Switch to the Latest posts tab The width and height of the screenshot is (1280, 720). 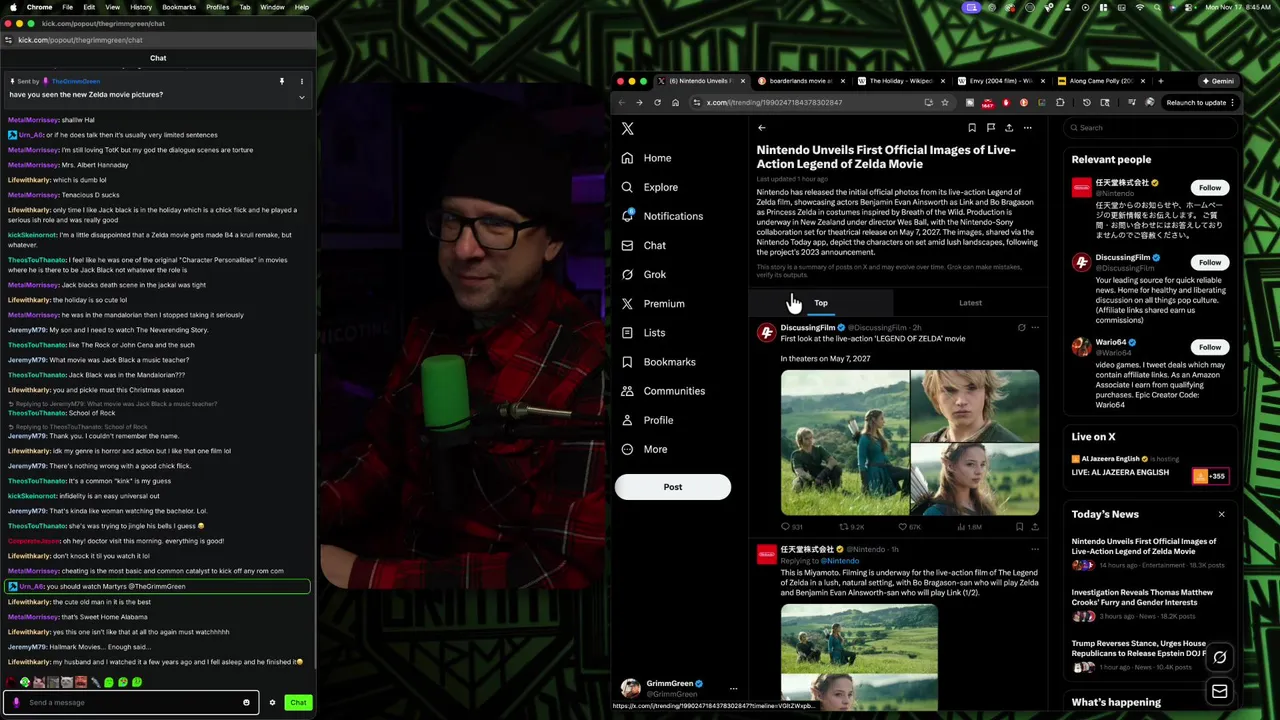[970, 303]
